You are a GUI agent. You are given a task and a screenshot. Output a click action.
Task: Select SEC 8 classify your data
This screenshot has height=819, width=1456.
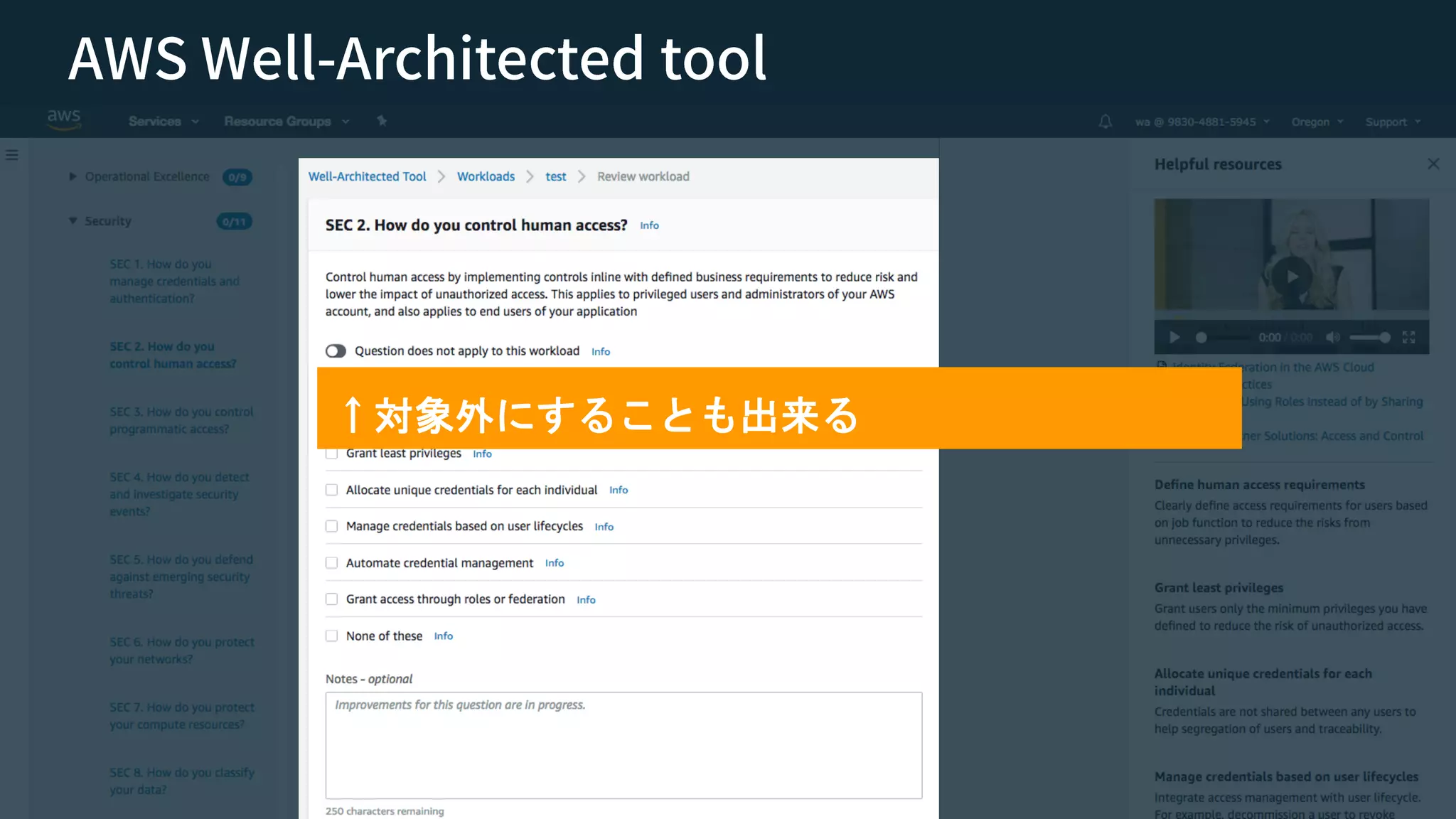pos(182,781)
